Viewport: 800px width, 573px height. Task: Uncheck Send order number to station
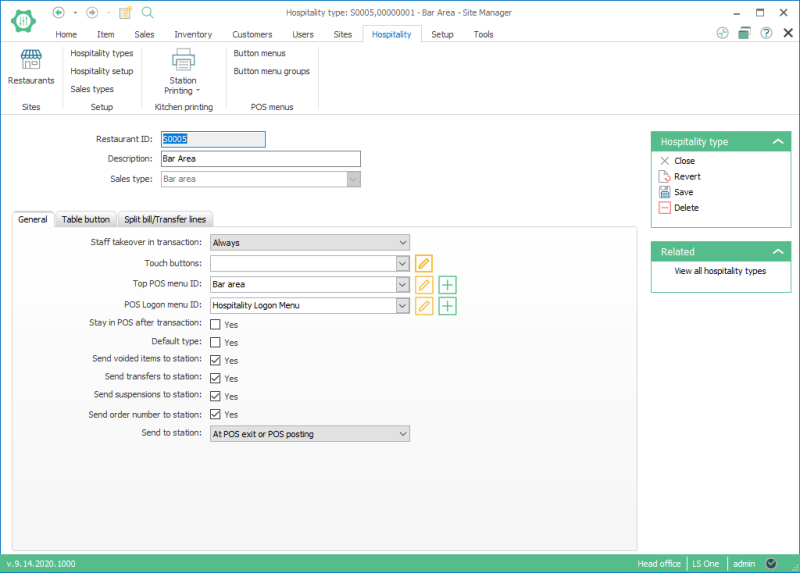tap(215, 414)
